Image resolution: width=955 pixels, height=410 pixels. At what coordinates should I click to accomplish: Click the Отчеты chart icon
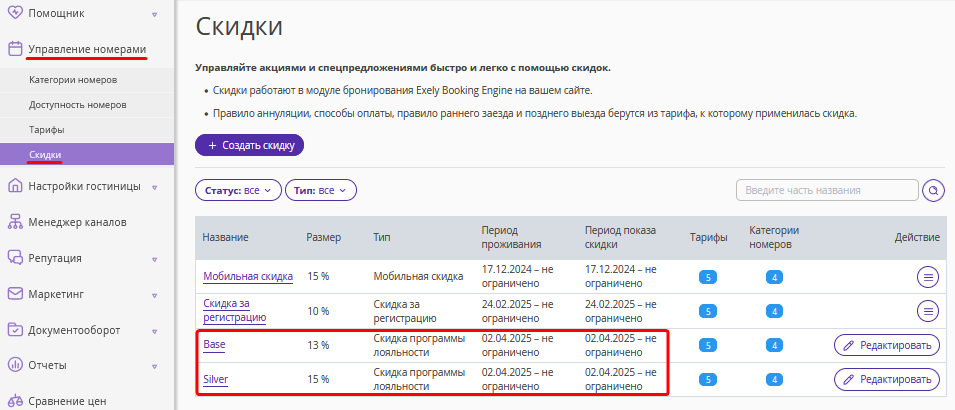(15, 366)
